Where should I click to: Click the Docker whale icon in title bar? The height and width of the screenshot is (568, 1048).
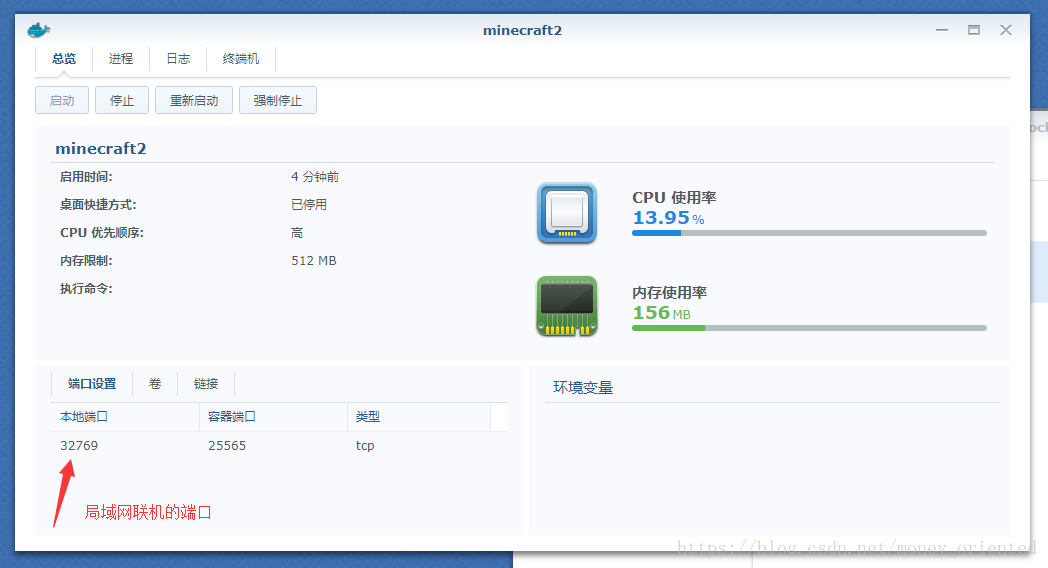39,30
